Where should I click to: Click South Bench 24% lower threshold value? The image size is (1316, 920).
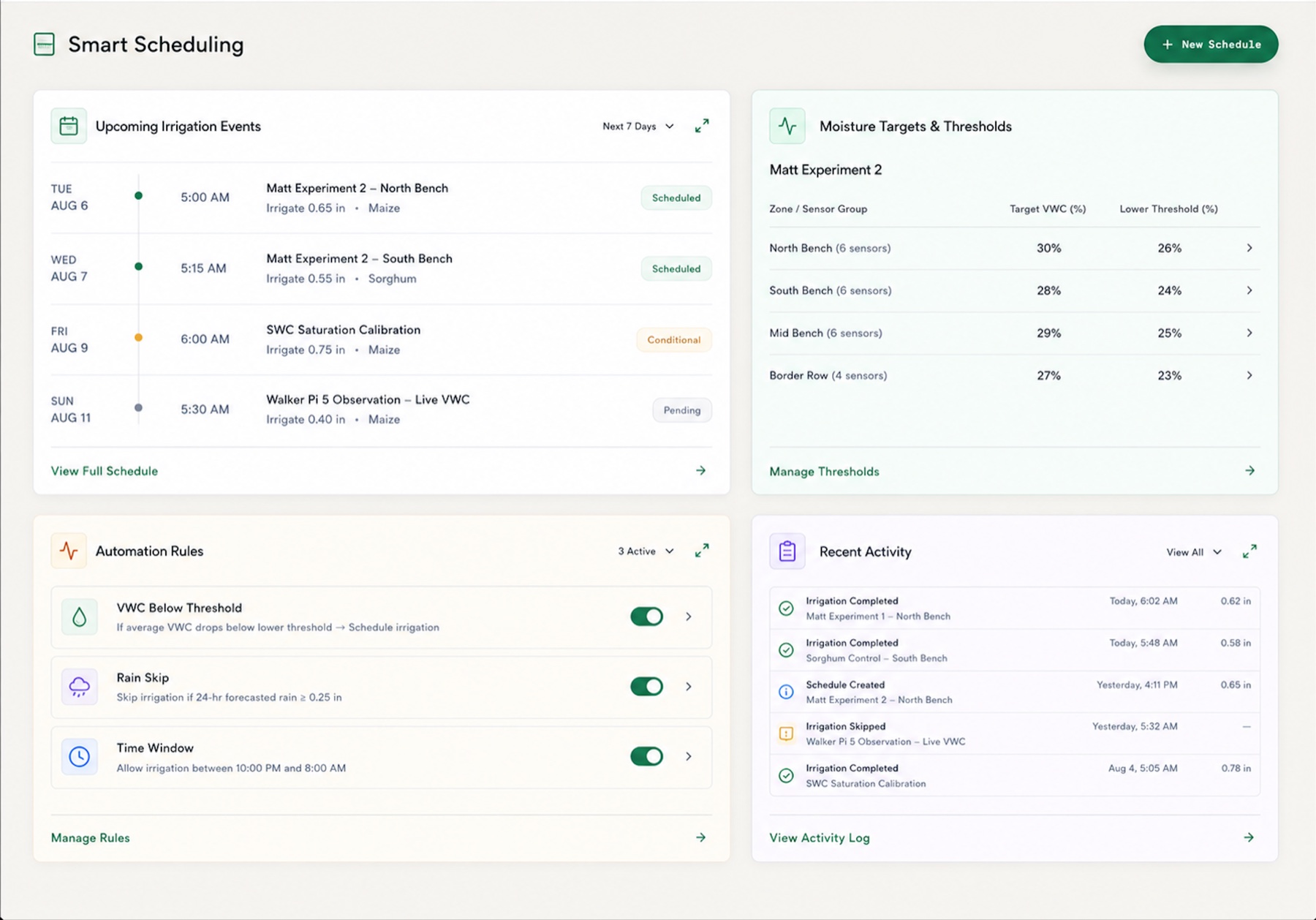point(1169,290)
